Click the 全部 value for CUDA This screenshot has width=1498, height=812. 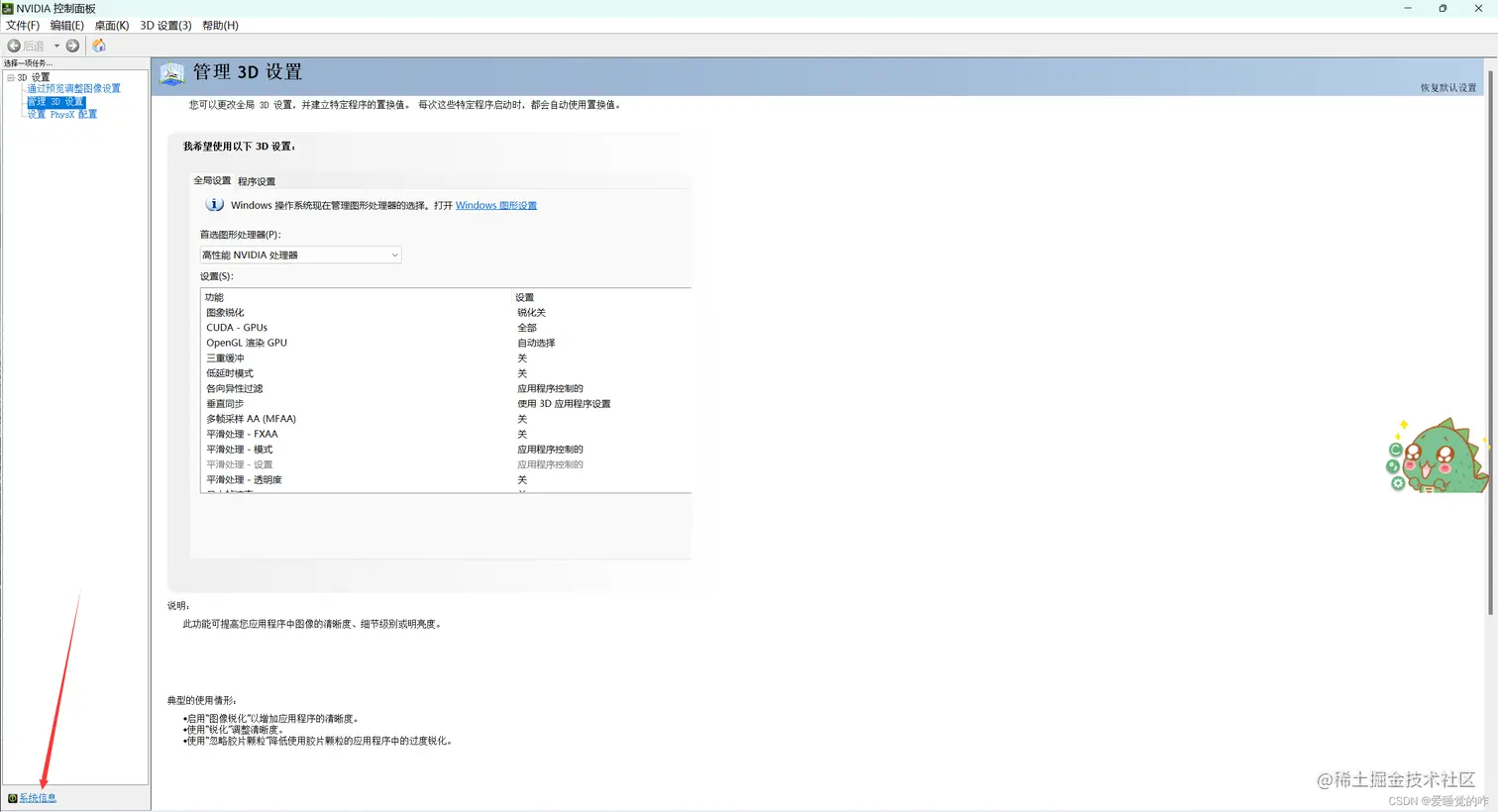coord(527,328)
